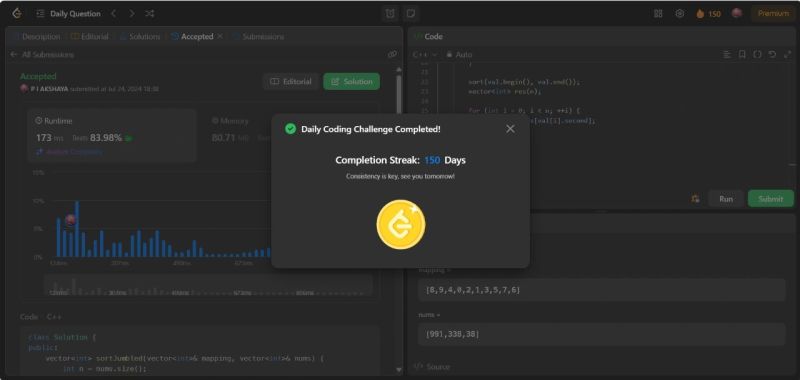This screenshot has height=380, width=800.
Task: Click the Premium button
Action: [773, 14]
